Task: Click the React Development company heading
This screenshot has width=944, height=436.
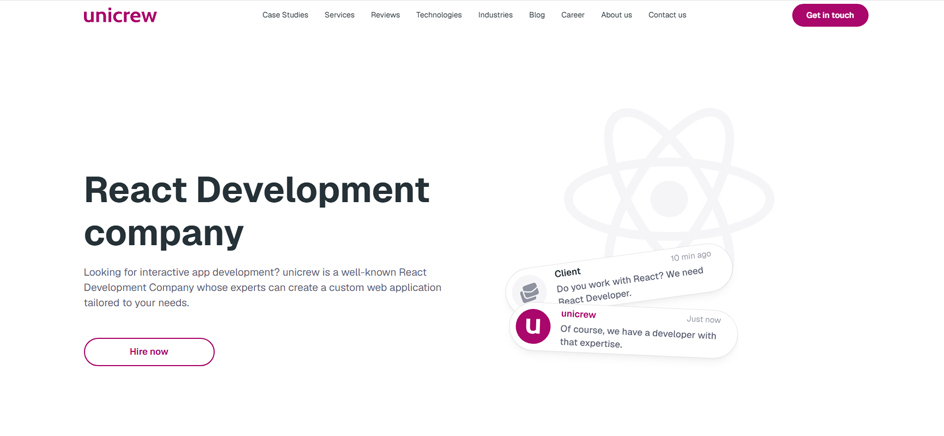Action: pos(256,211)
